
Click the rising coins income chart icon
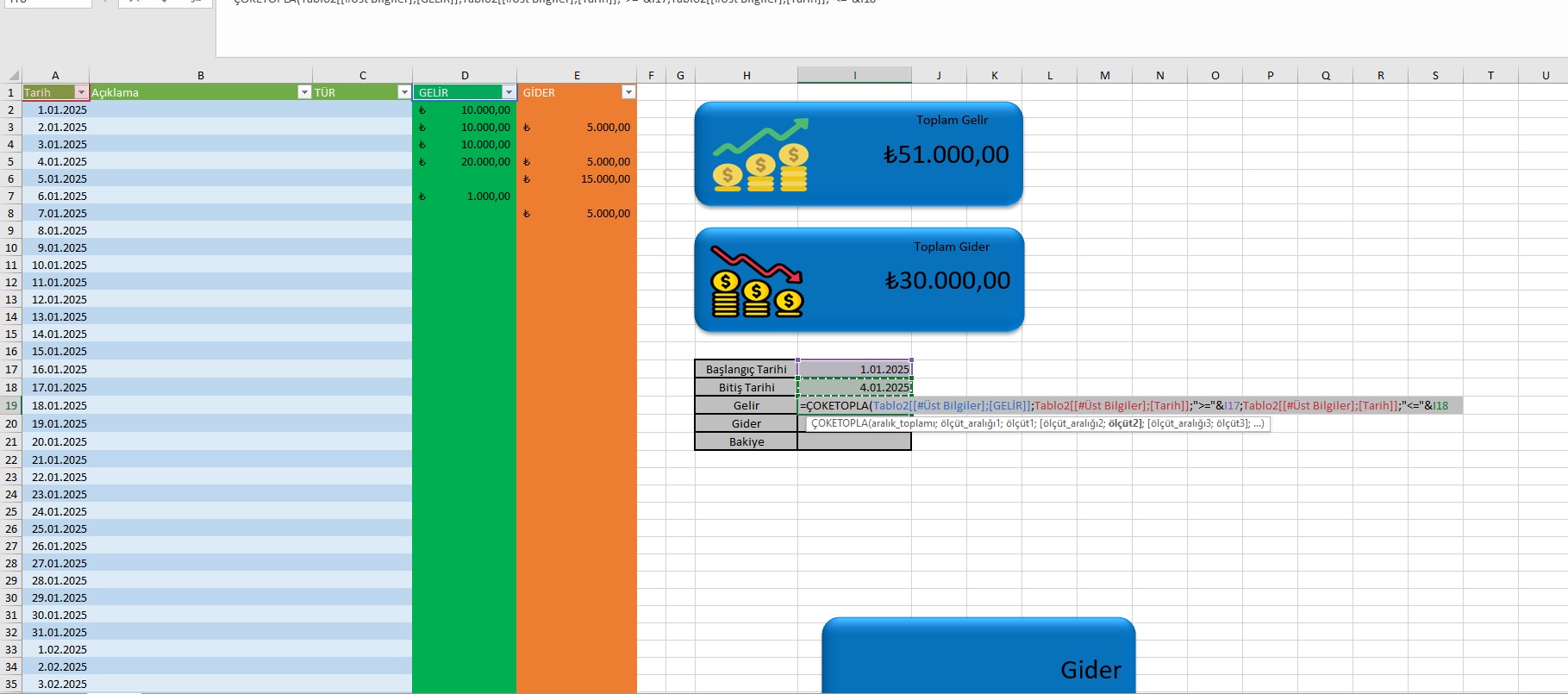pyautogui.click(x=760, y=156)
